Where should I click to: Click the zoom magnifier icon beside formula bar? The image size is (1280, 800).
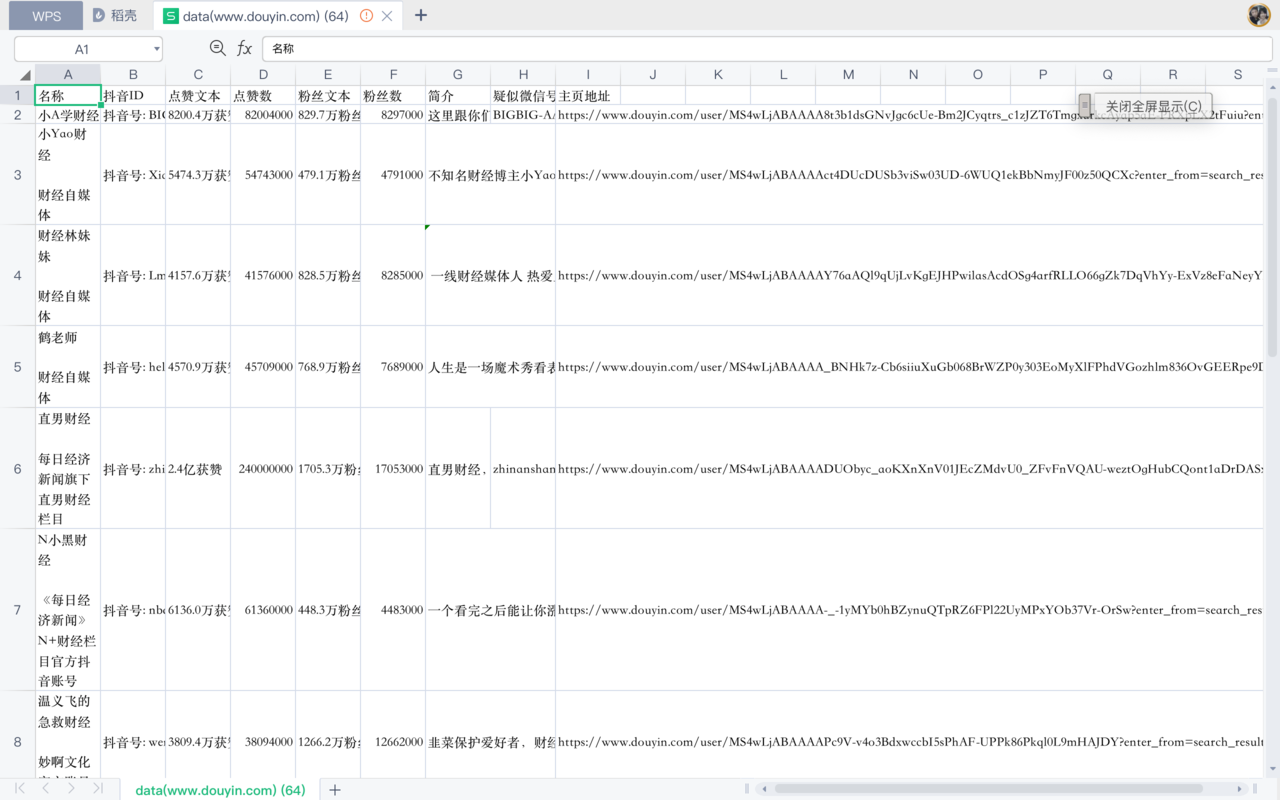(217, 48)
